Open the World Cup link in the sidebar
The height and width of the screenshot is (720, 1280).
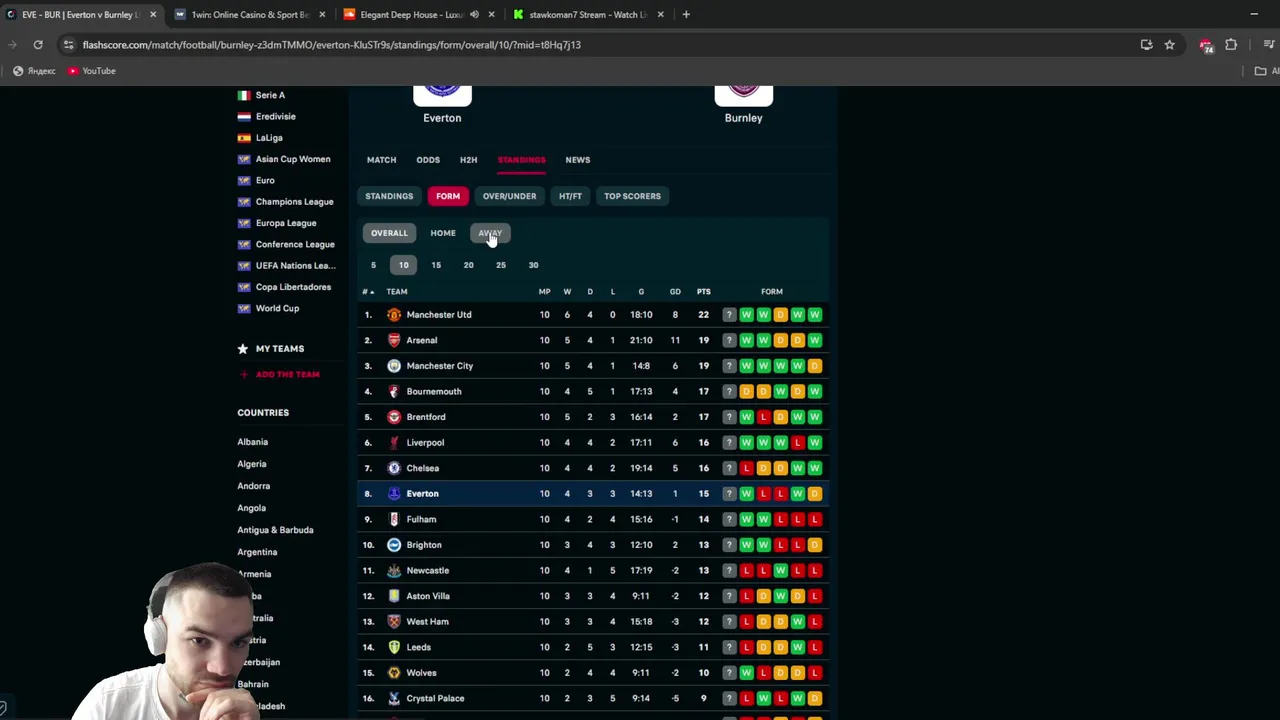click(277, 309)
